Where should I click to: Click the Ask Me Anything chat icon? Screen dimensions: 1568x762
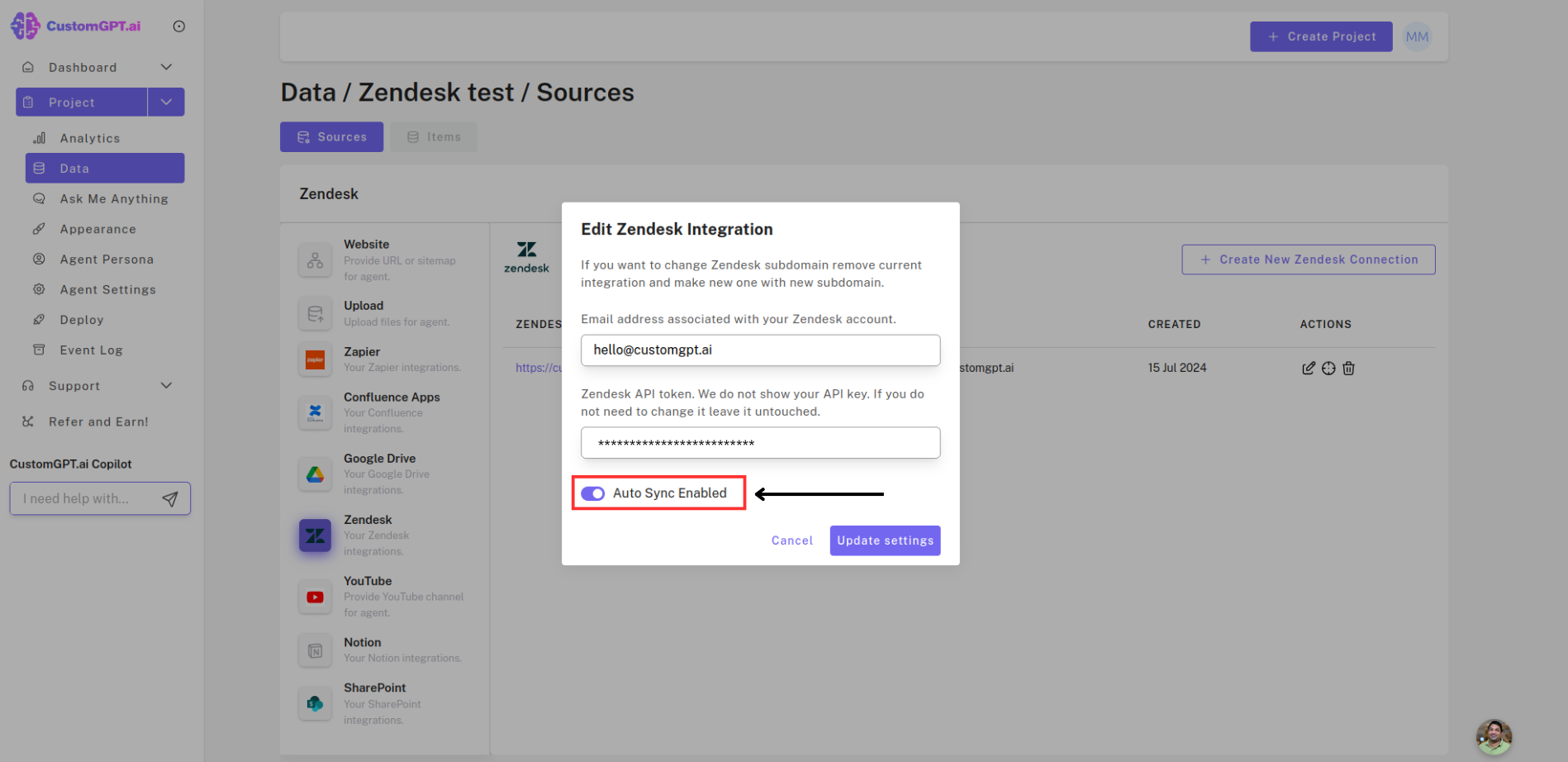click(x=39, y=198)
